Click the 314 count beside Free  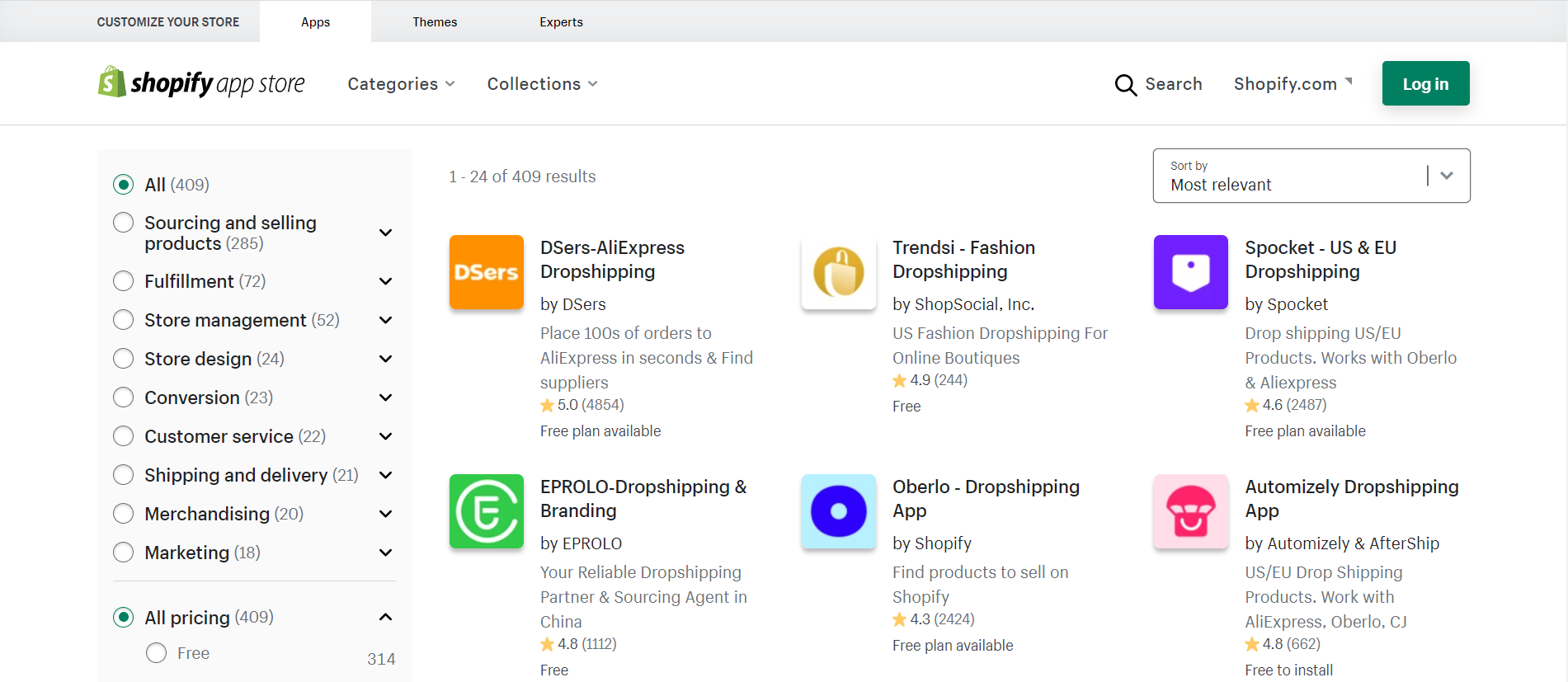(381, 659)
